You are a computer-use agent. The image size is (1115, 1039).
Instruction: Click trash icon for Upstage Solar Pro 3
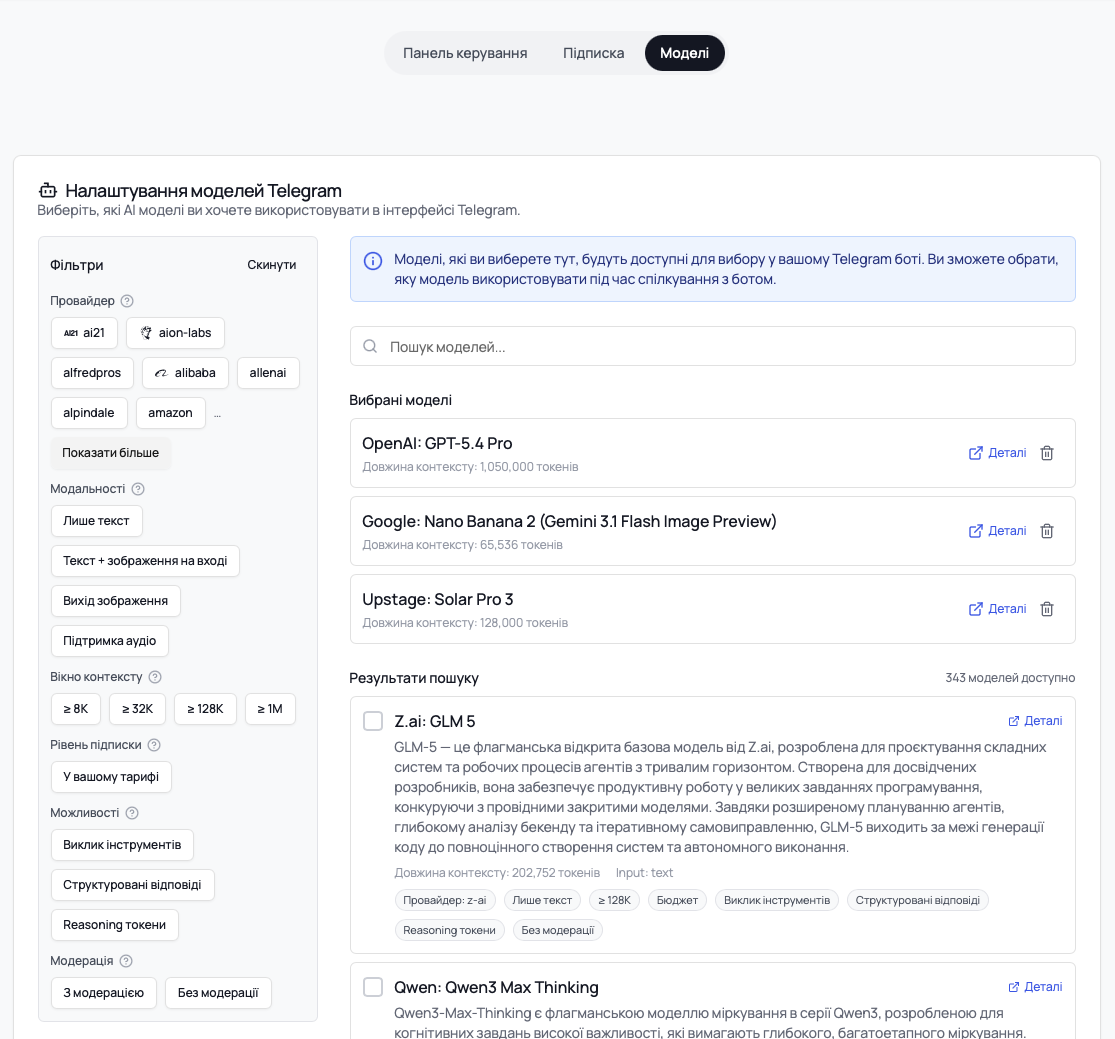1047,609
